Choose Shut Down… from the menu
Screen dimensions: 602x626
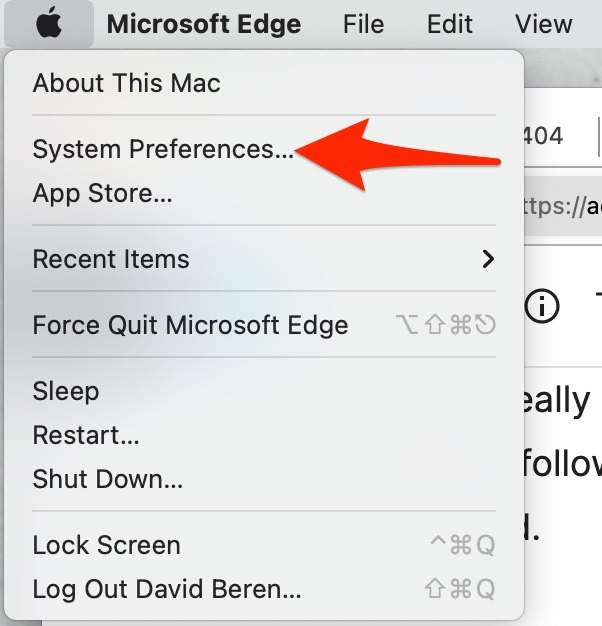point(107,479)
